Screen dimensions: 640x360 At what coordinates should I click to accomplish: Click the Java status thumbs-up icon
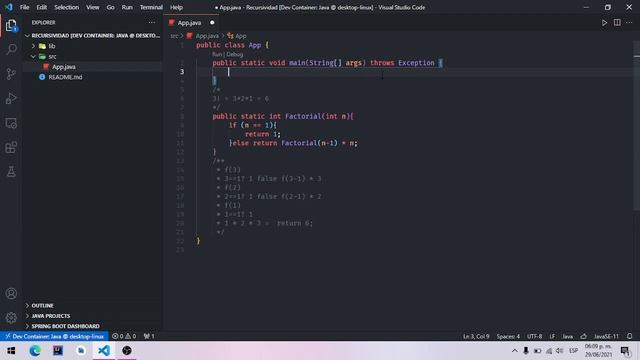pyautogui.click(x=584, y=336)
